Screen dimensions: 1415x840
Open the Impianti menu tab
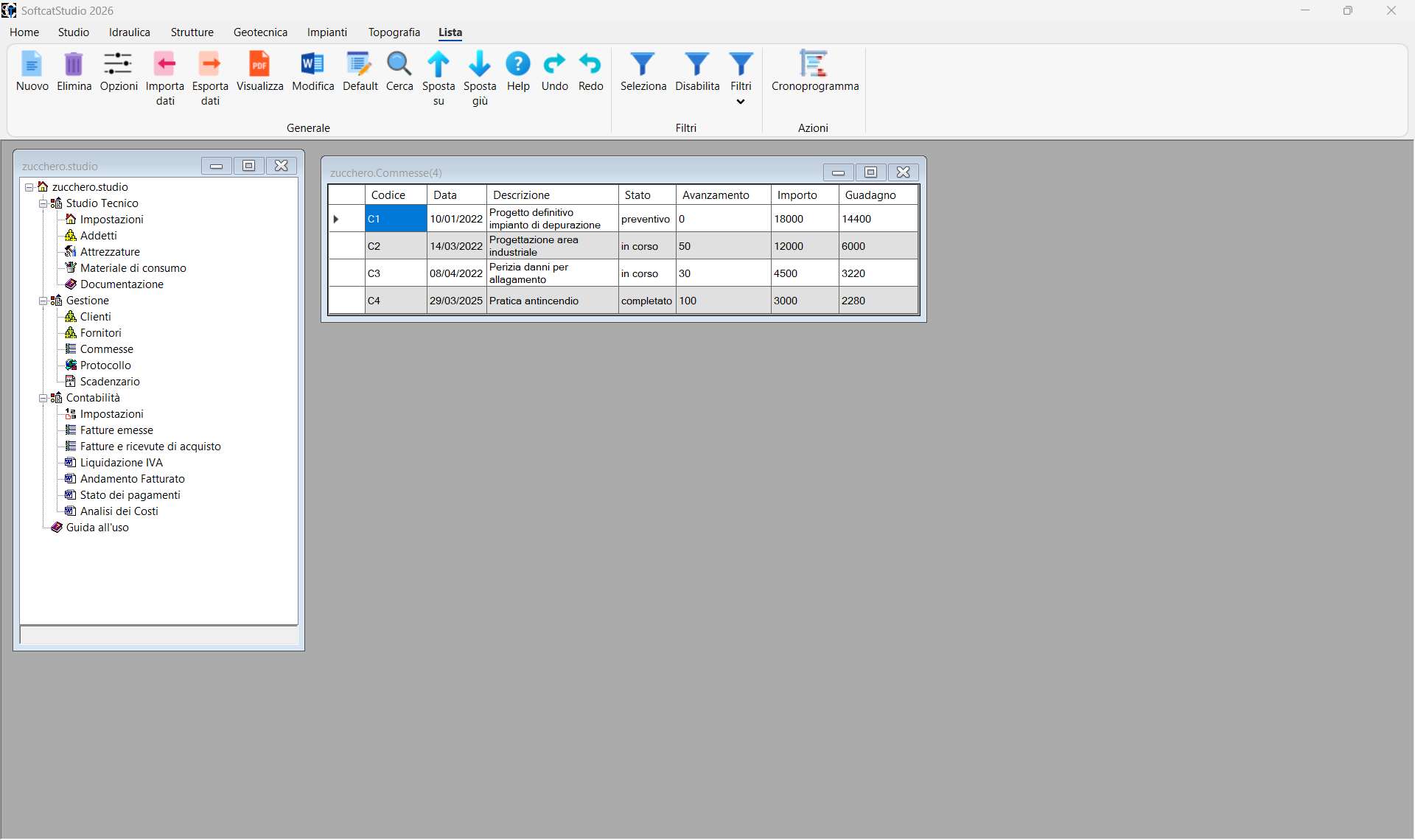(x=327, y=32)
